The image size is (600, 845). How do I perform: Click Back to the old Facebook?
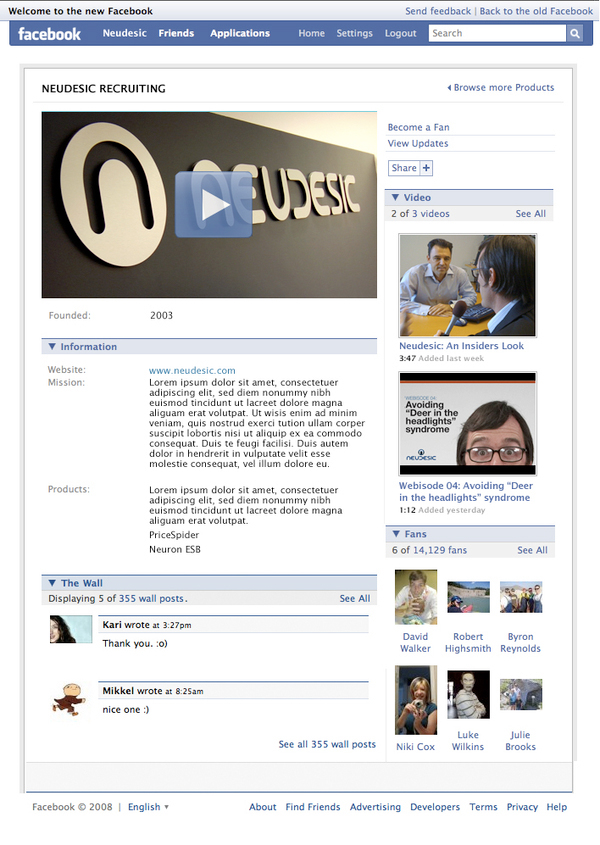(x=536, y=11)
